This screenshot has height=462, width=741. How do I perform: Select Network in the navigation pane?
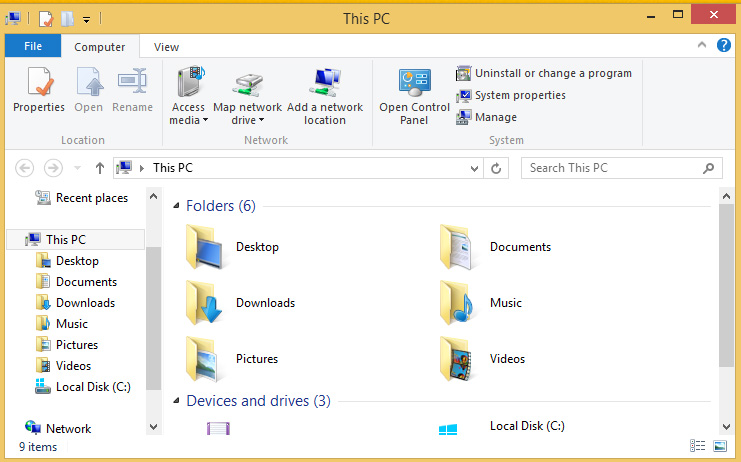pos(58,428)
